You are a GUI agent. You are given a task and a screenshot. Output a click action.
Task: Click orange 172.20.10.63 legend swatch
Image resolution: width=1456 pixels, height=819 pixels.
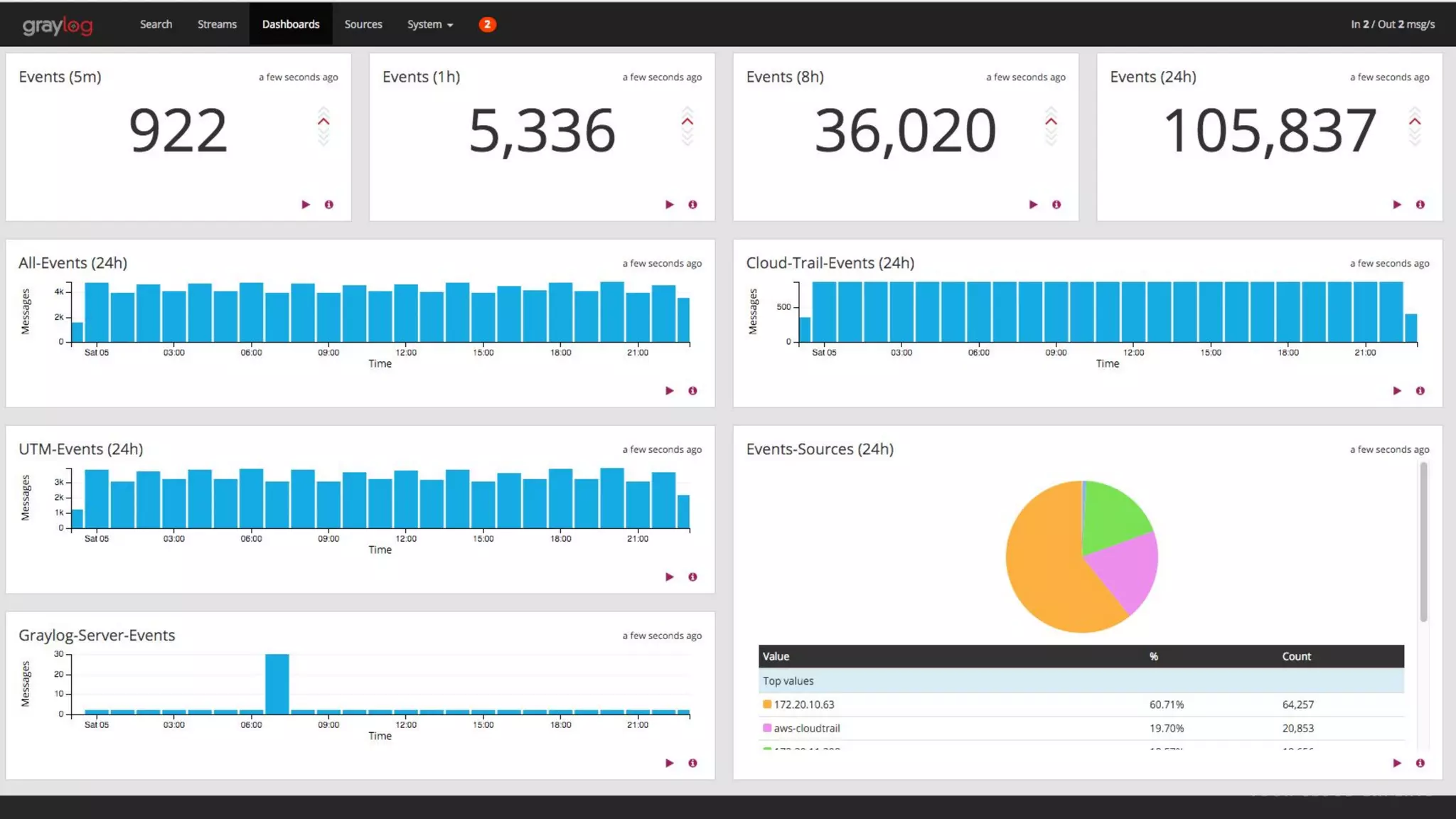pos(767,705)
